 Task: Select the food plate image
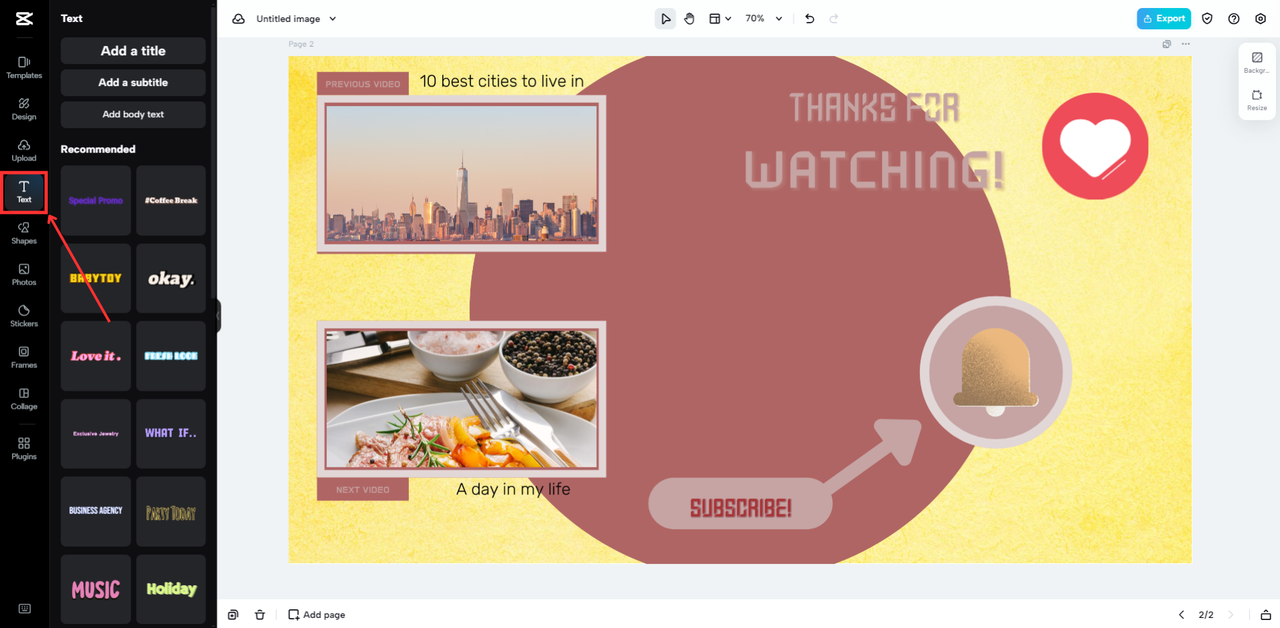(461, 399)
